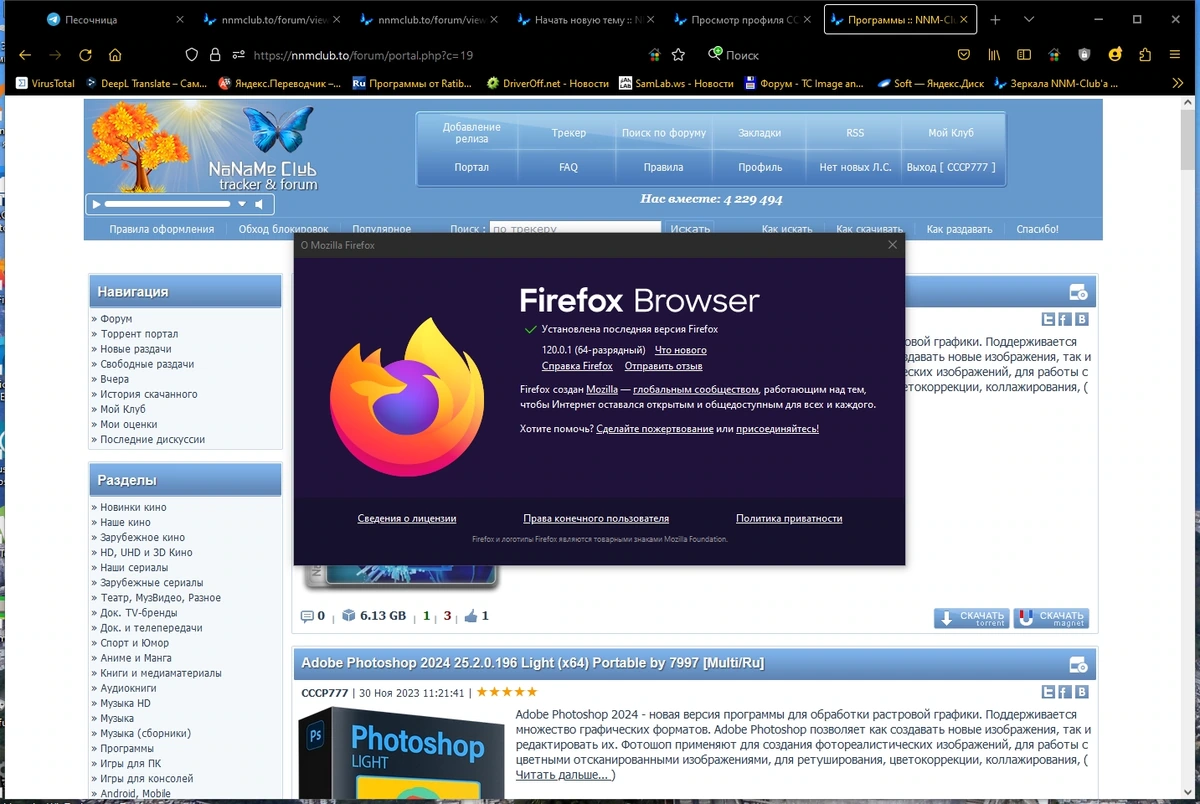Click the Искать search button
This screenshot has width=1200, height=804.
click(690, 229)
